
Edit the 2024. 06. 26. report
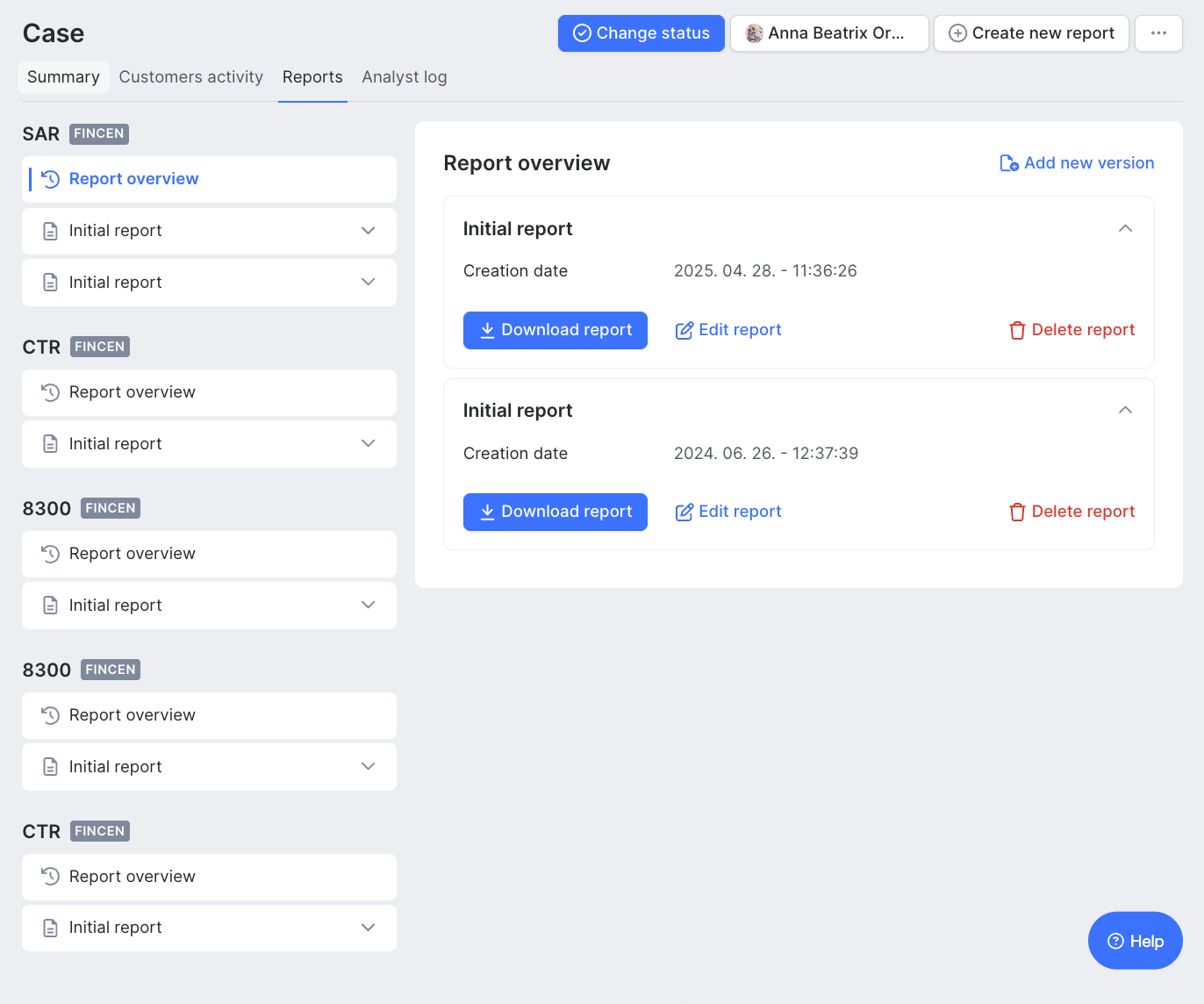coord(728,512)
